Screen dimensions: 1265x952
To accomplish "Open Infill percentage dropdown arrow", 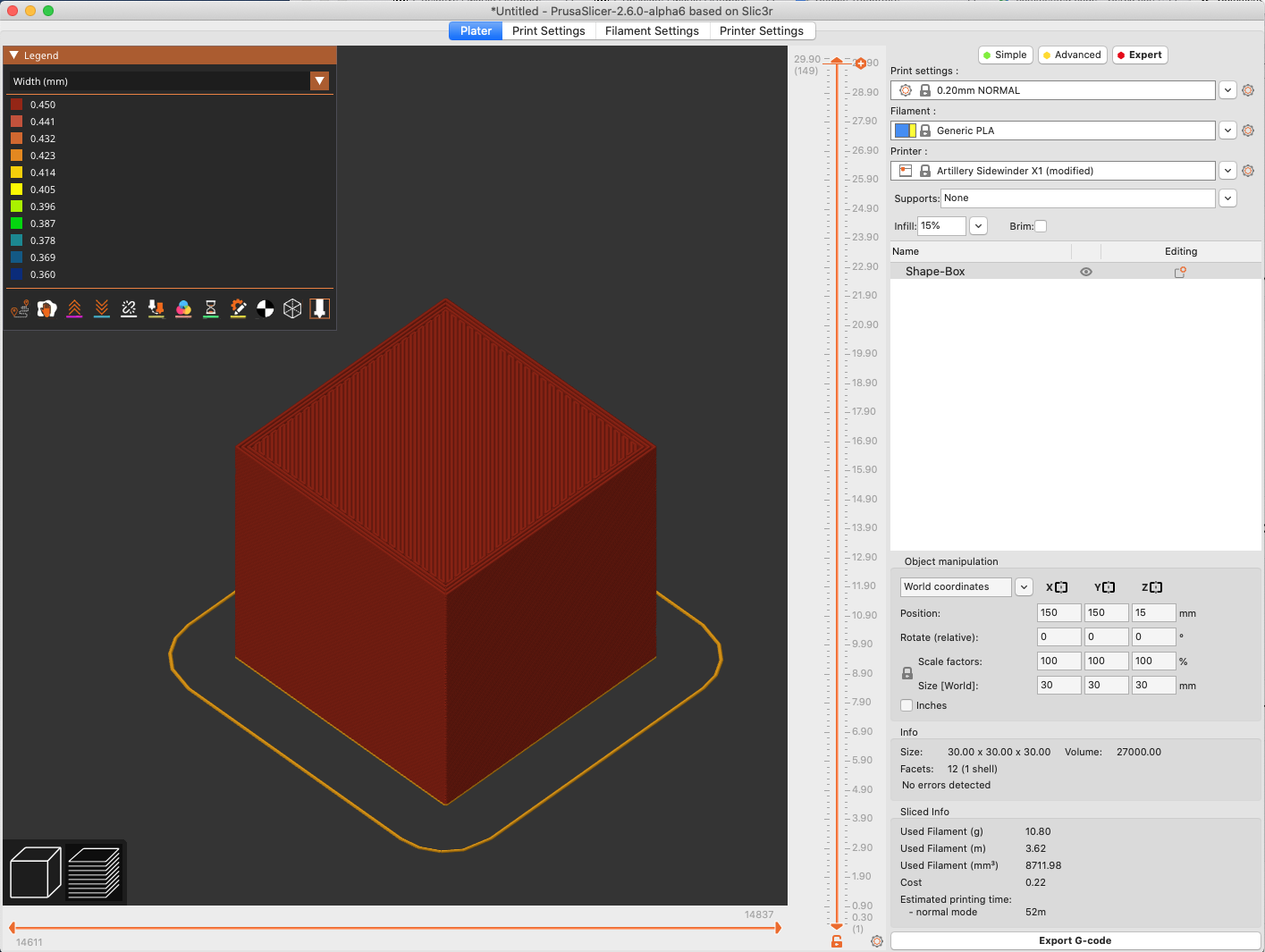I will (979, 226).
